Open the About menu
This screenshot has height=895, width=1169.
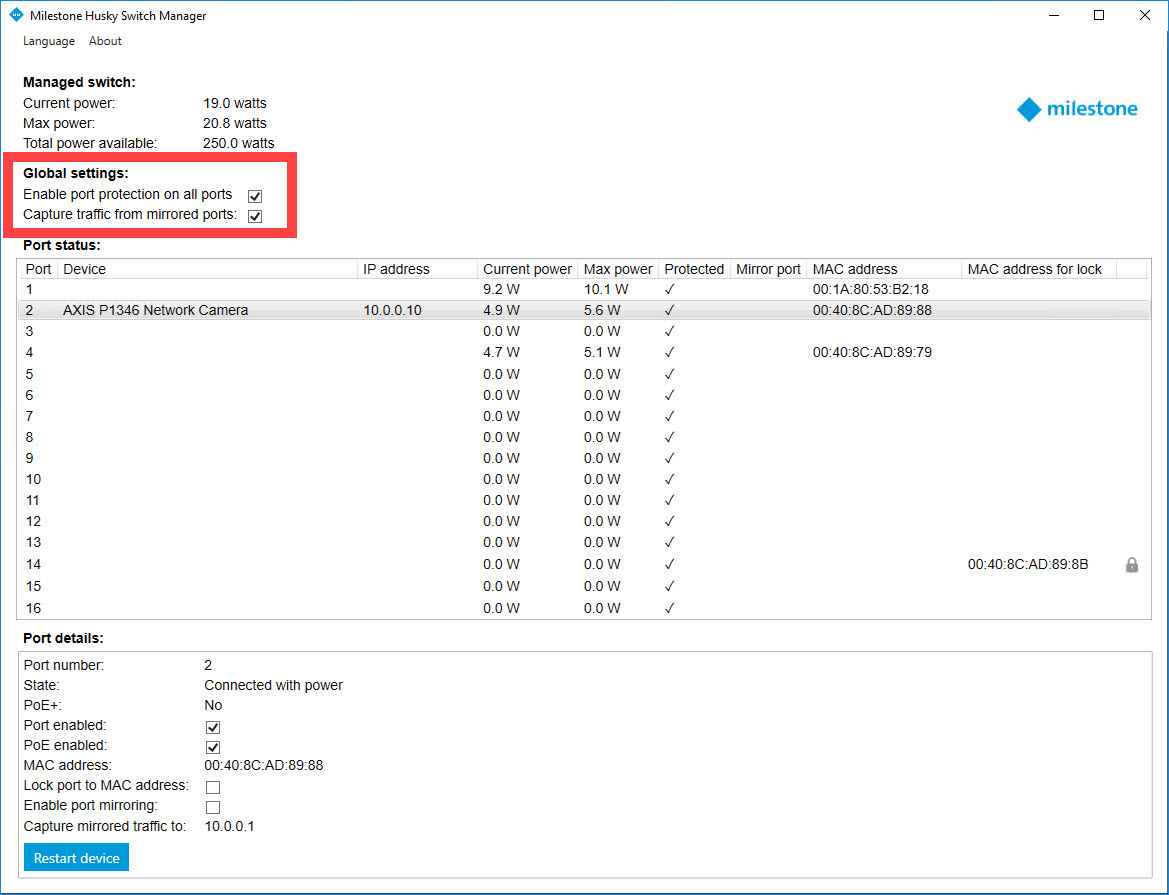point(105,41)
